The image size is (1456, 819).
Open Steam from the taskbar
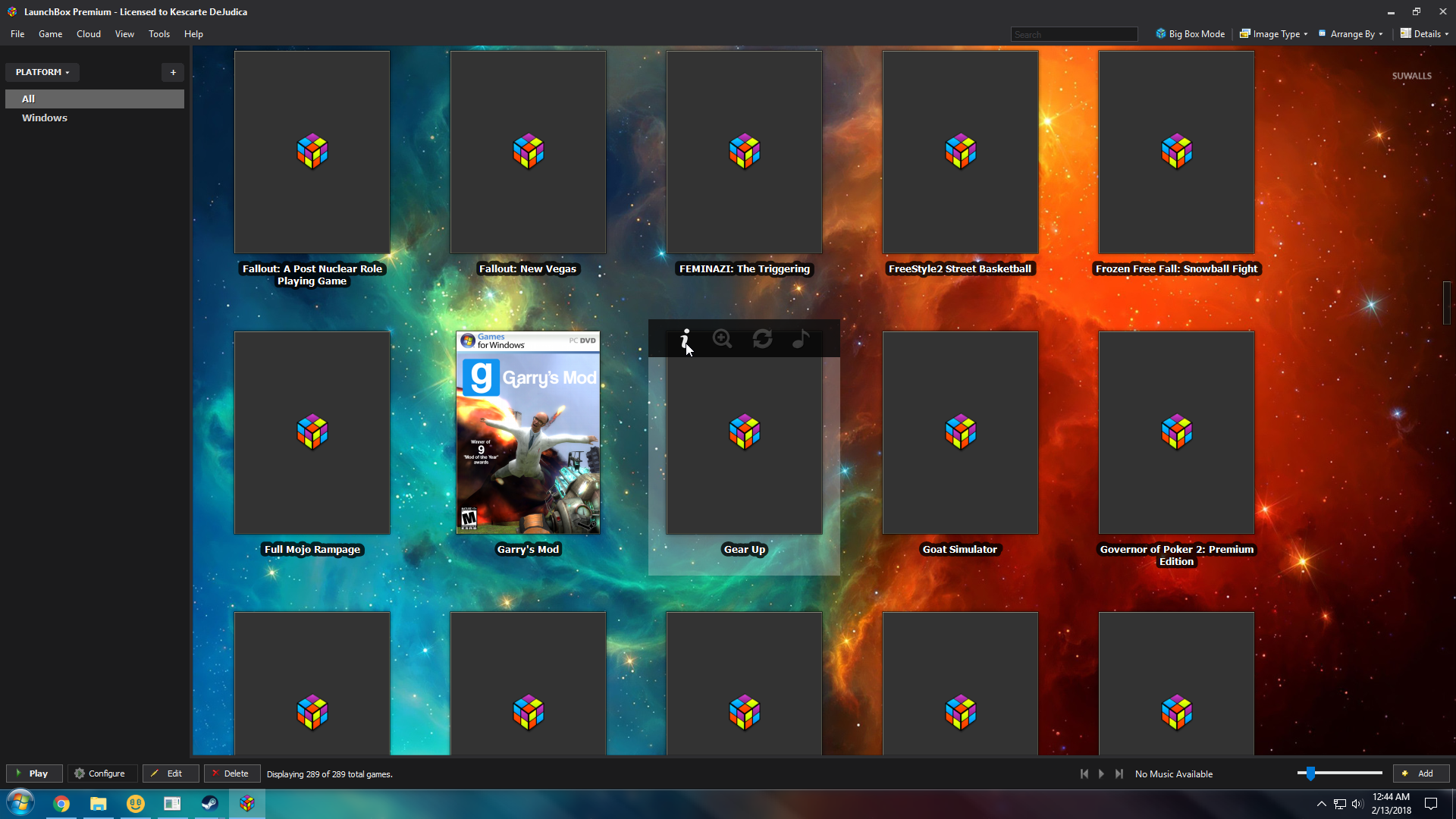click(x=209, y=803)
